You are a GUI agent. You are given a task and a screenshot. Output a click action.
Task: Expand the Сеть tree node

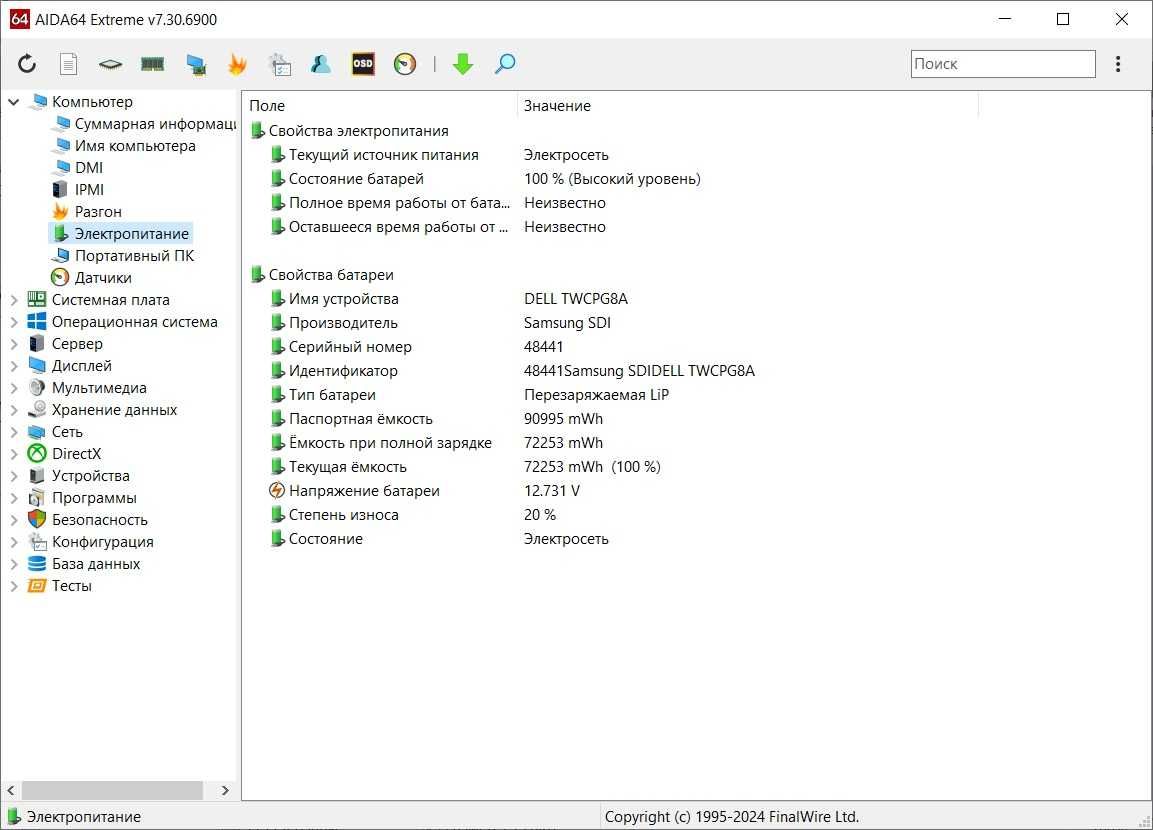[14, 432]
